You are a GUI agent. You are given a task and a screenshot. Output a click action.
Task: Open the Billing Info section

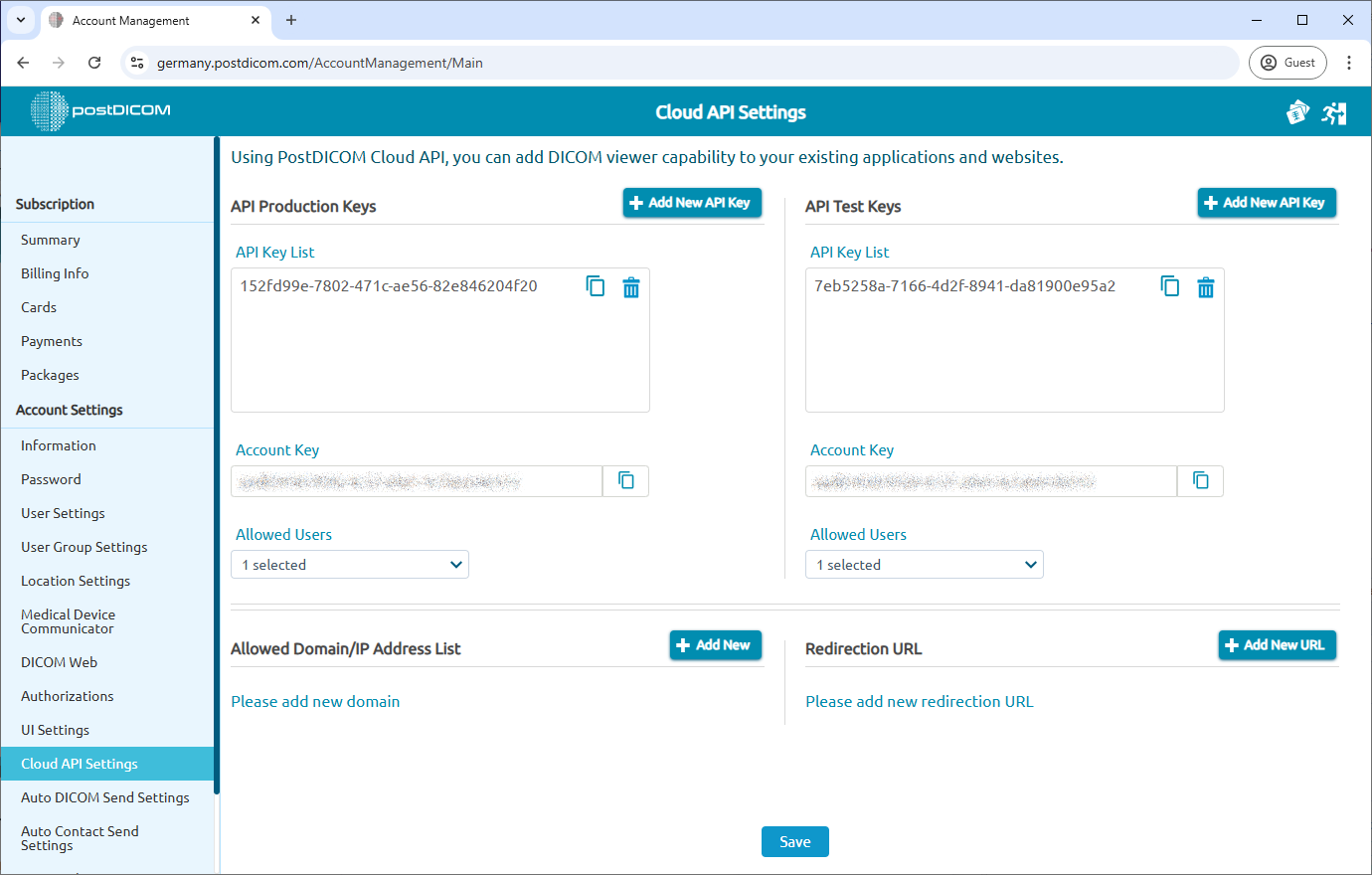pyautogui.click(x=55, y=273)
